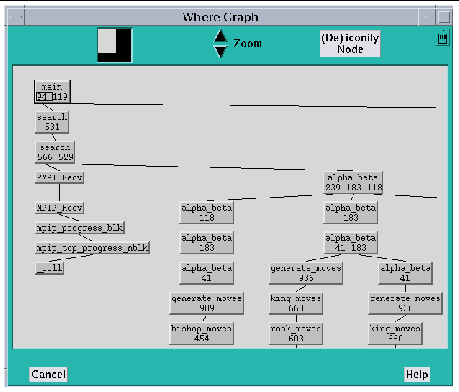Screen dimensions: 459x392
Task: Select the king_moves 661 node
Action: pyautogui.click(x=296, y=303)
